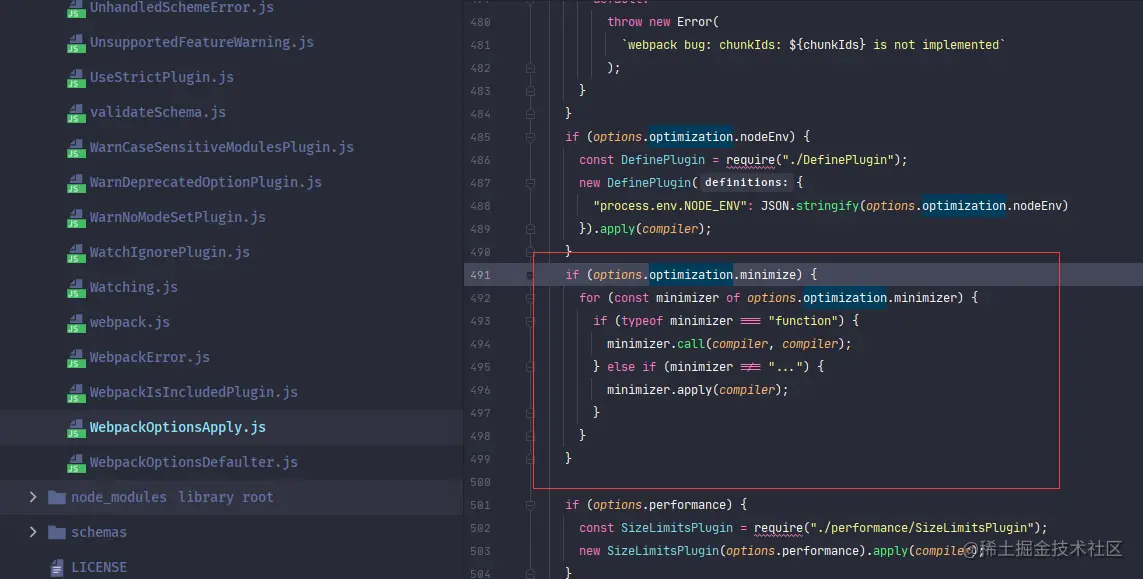Expand the node_modules library root folder

click(x=33, y=497)
